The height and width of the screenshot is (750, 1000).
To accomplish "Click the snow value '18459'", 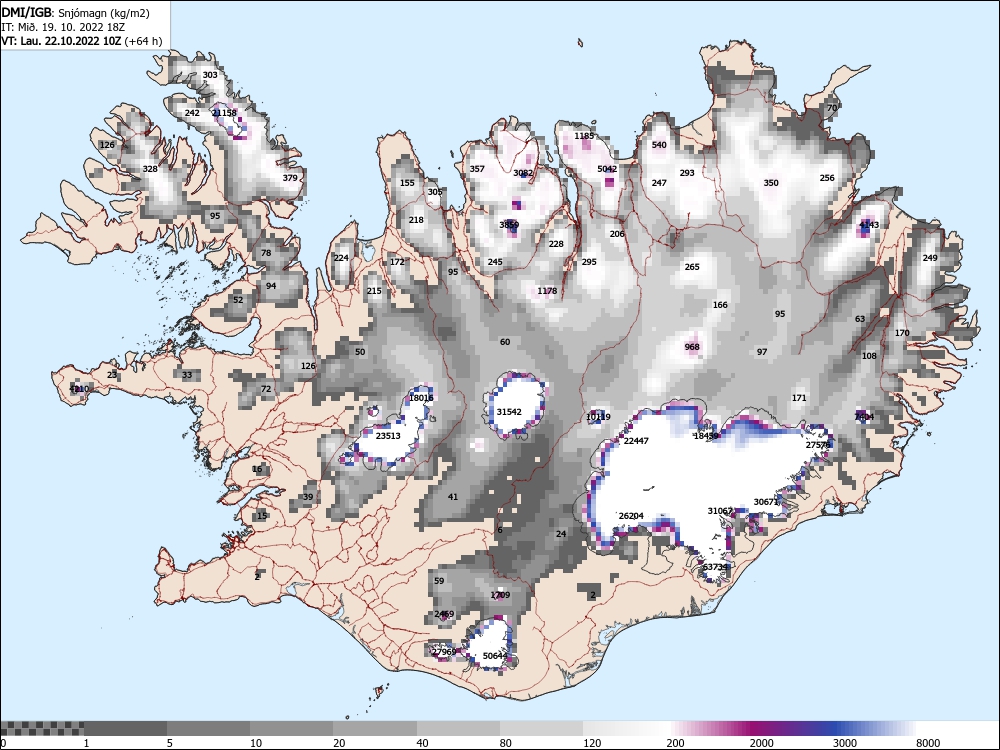I will pyautogui.click(x=706, y=436).
